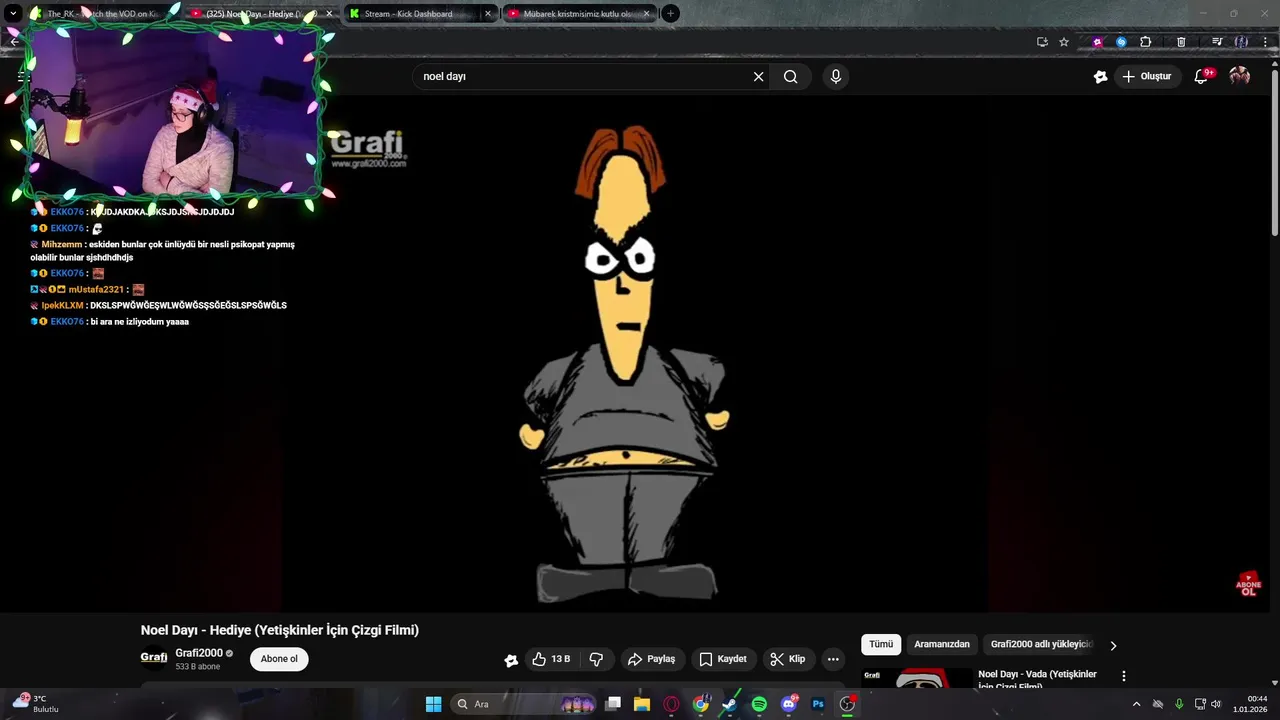This screenshot has width=1280, height=720.
Task: Dislike the video with thumbs-down
Action: [x=597, y=659]
